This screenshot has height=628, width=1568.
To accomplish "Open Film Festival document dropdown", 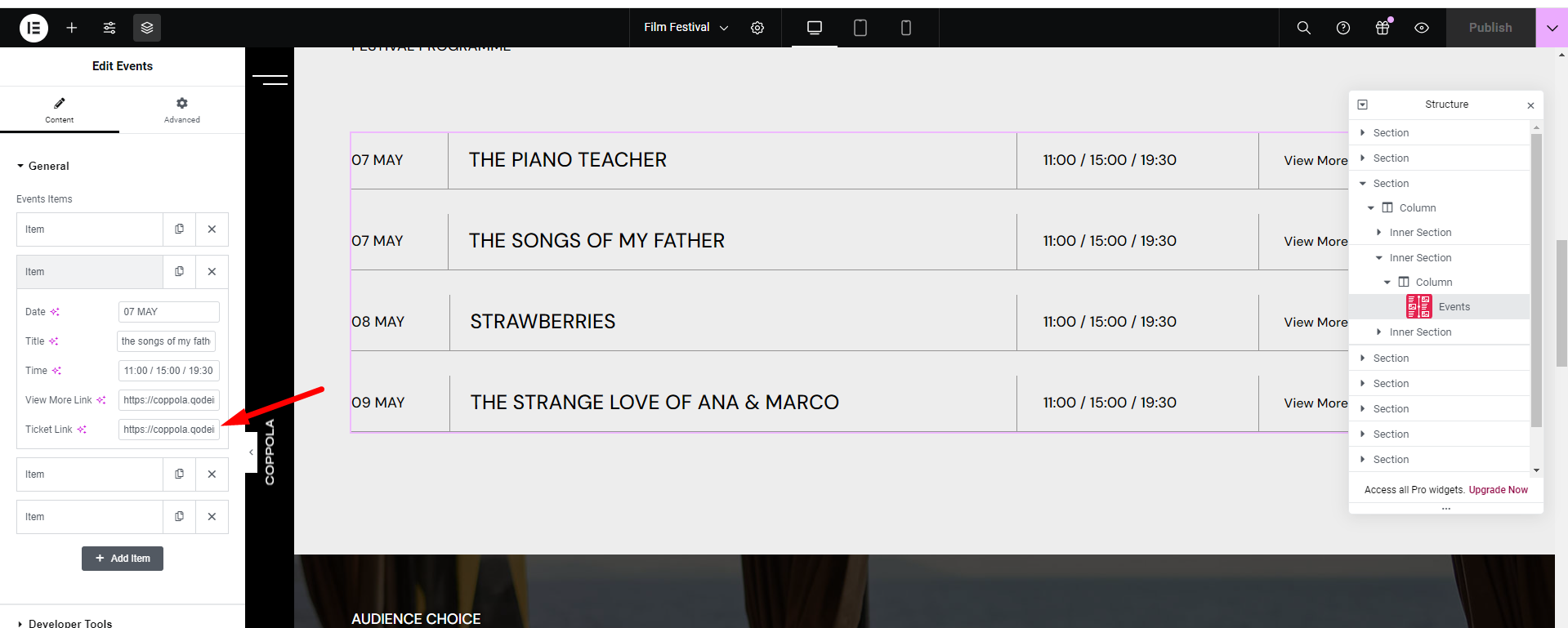I will coord(686,28).
